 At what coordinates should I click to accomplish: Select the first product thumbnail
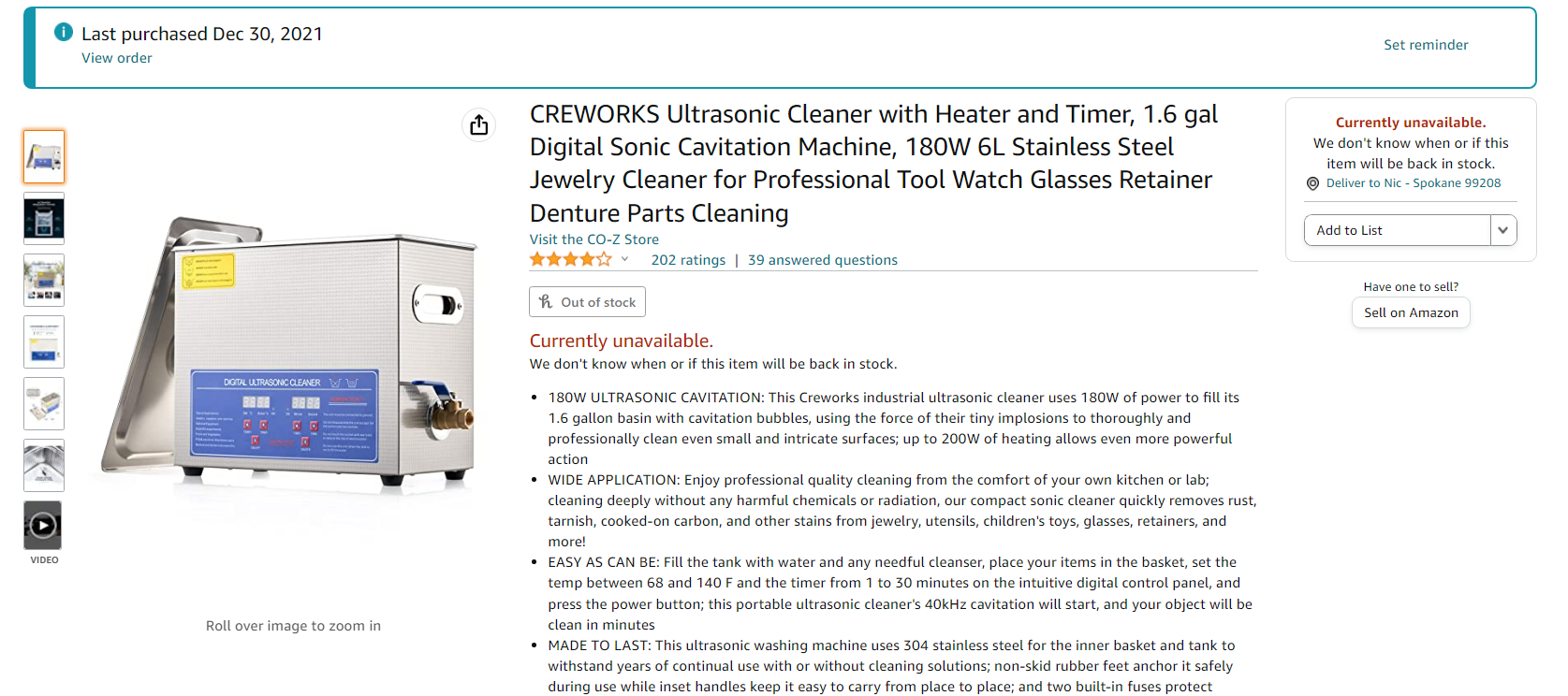pyautogui.click(x=44, y=156)
